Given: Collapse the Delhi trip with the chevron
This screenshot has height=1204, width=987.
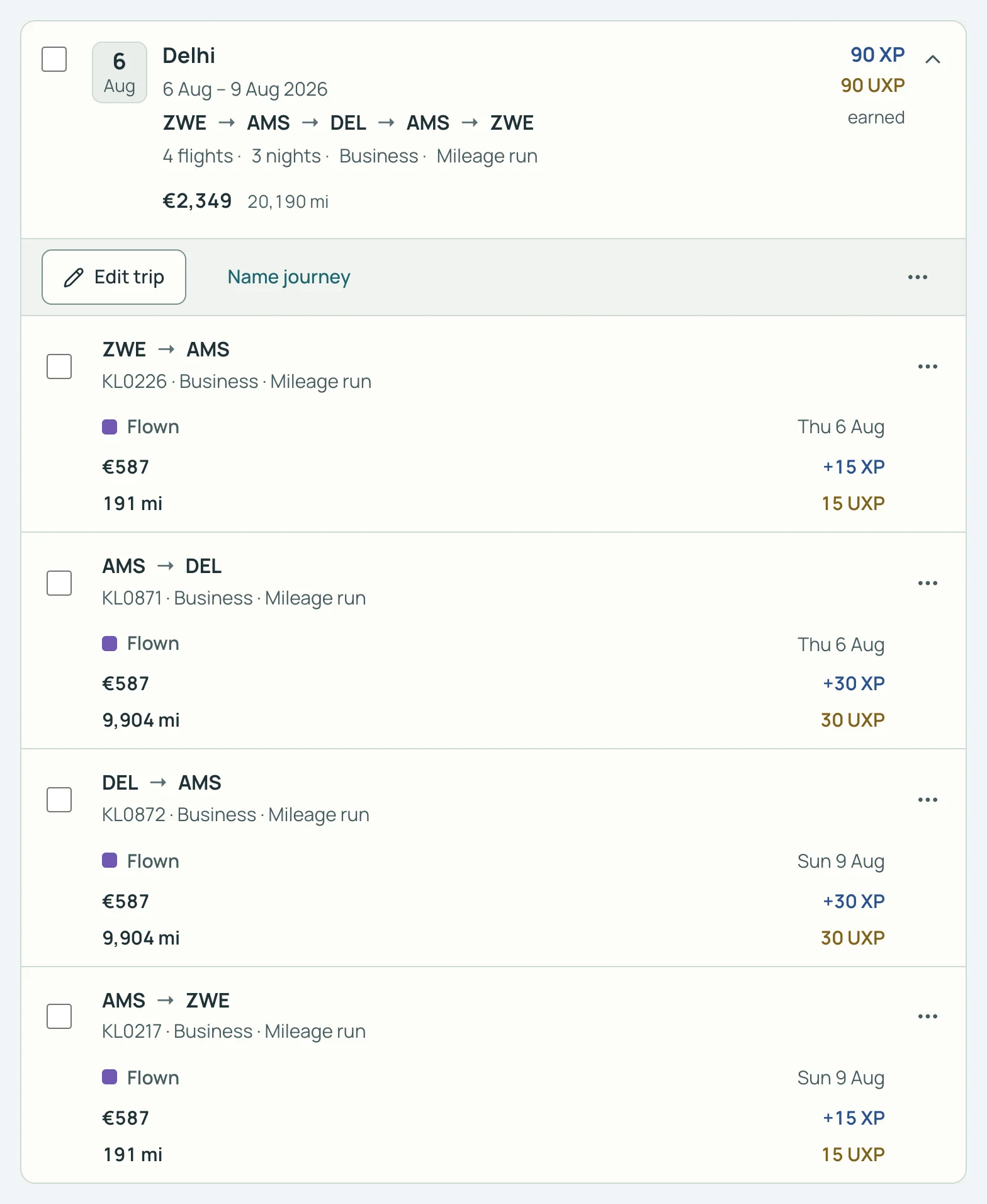Looking at the screenshot, I should (x=933, y=59).
